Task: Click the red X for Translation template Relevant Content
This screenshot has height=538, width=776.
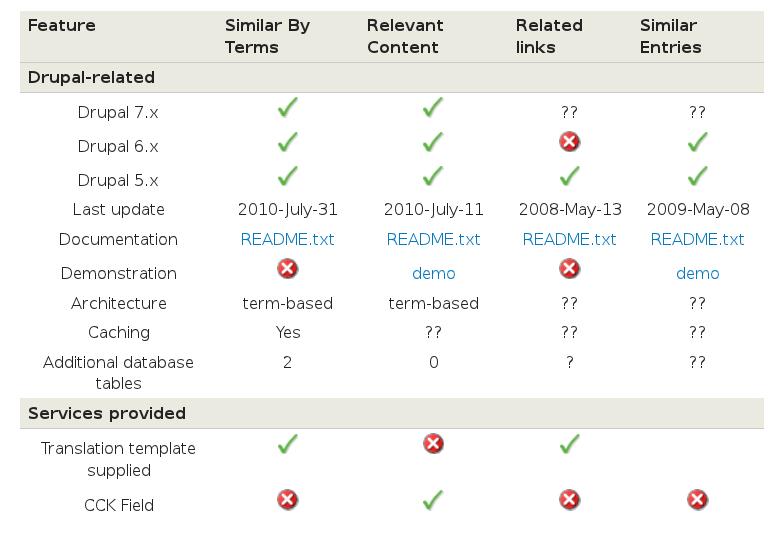Action: tap(434, 443)
